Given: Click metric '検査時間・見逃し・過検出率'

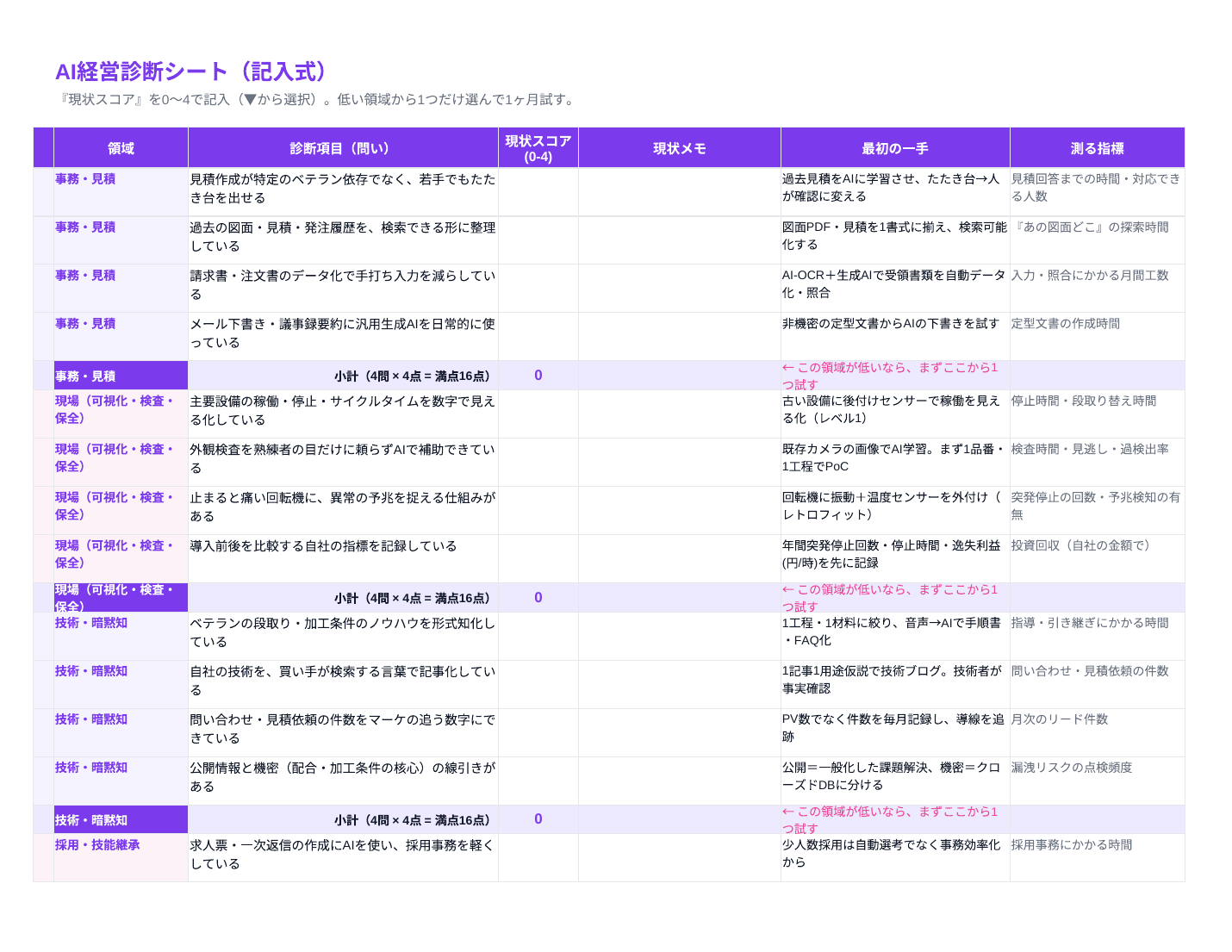Looking at the screenshot, I should (x=1097, y=462).
